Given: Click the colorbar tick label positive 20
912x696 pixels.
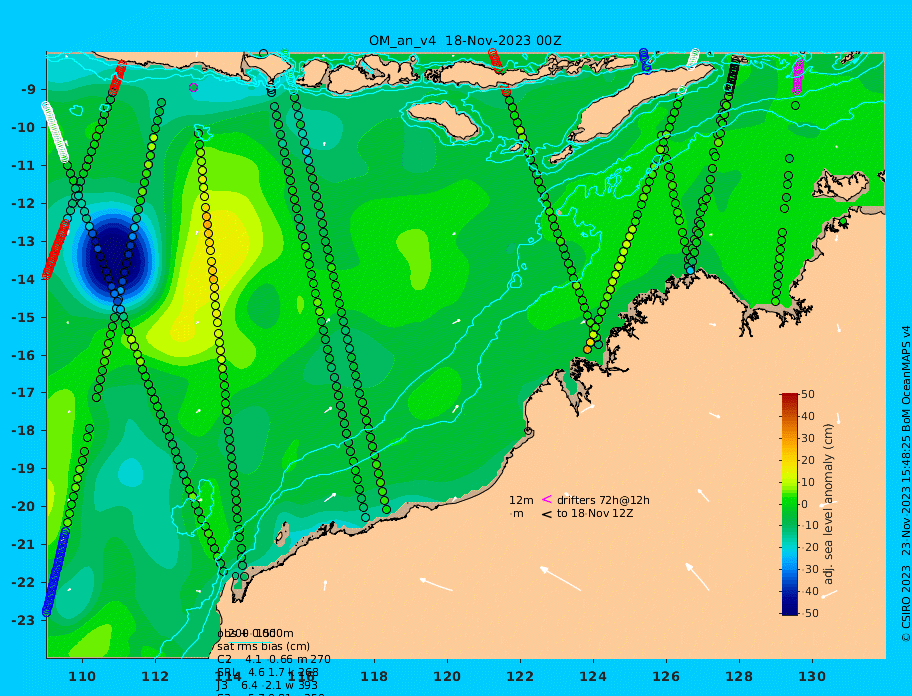Looking at the screenshot, I should pos(808,460).
